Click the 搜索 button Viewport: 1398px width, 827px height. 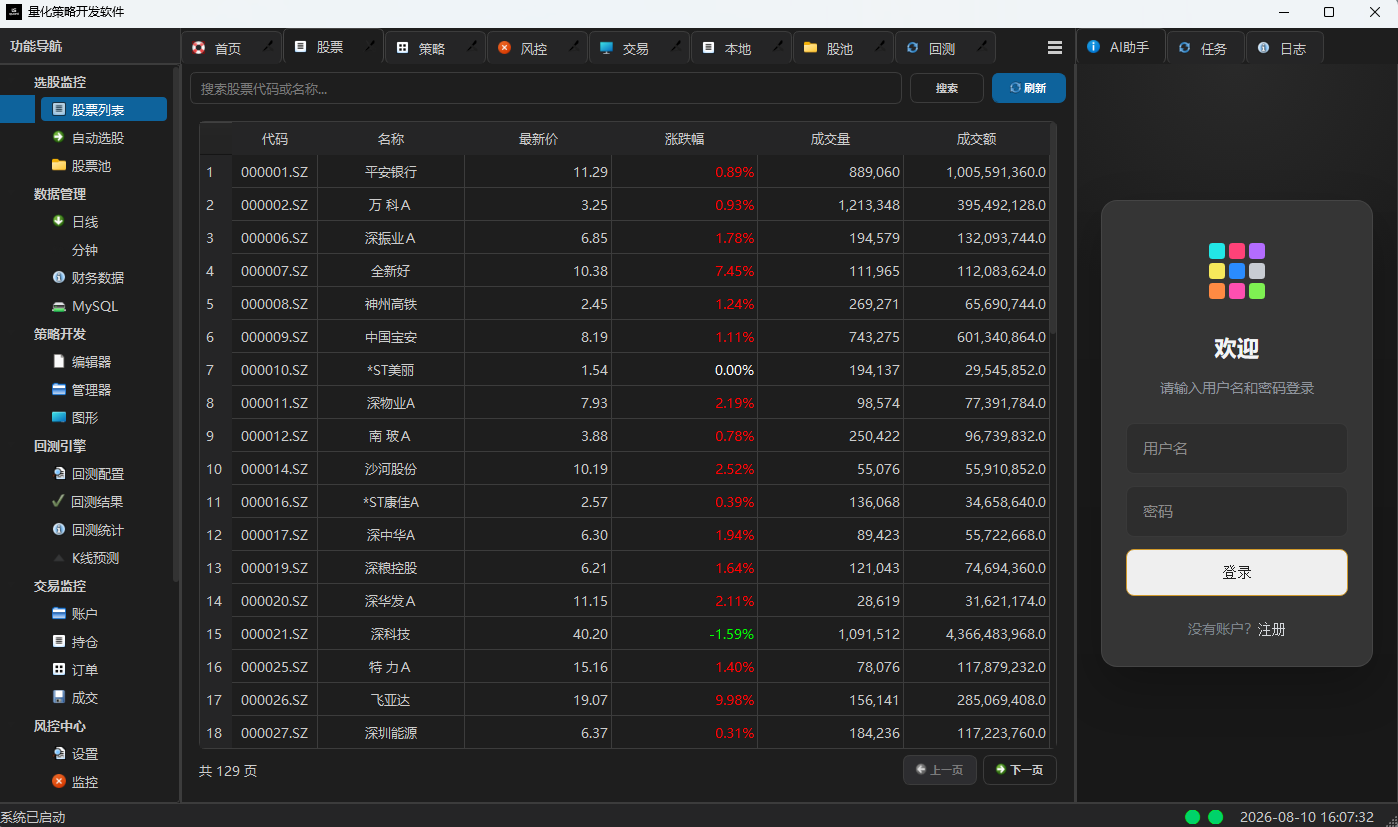click(947, 88)
